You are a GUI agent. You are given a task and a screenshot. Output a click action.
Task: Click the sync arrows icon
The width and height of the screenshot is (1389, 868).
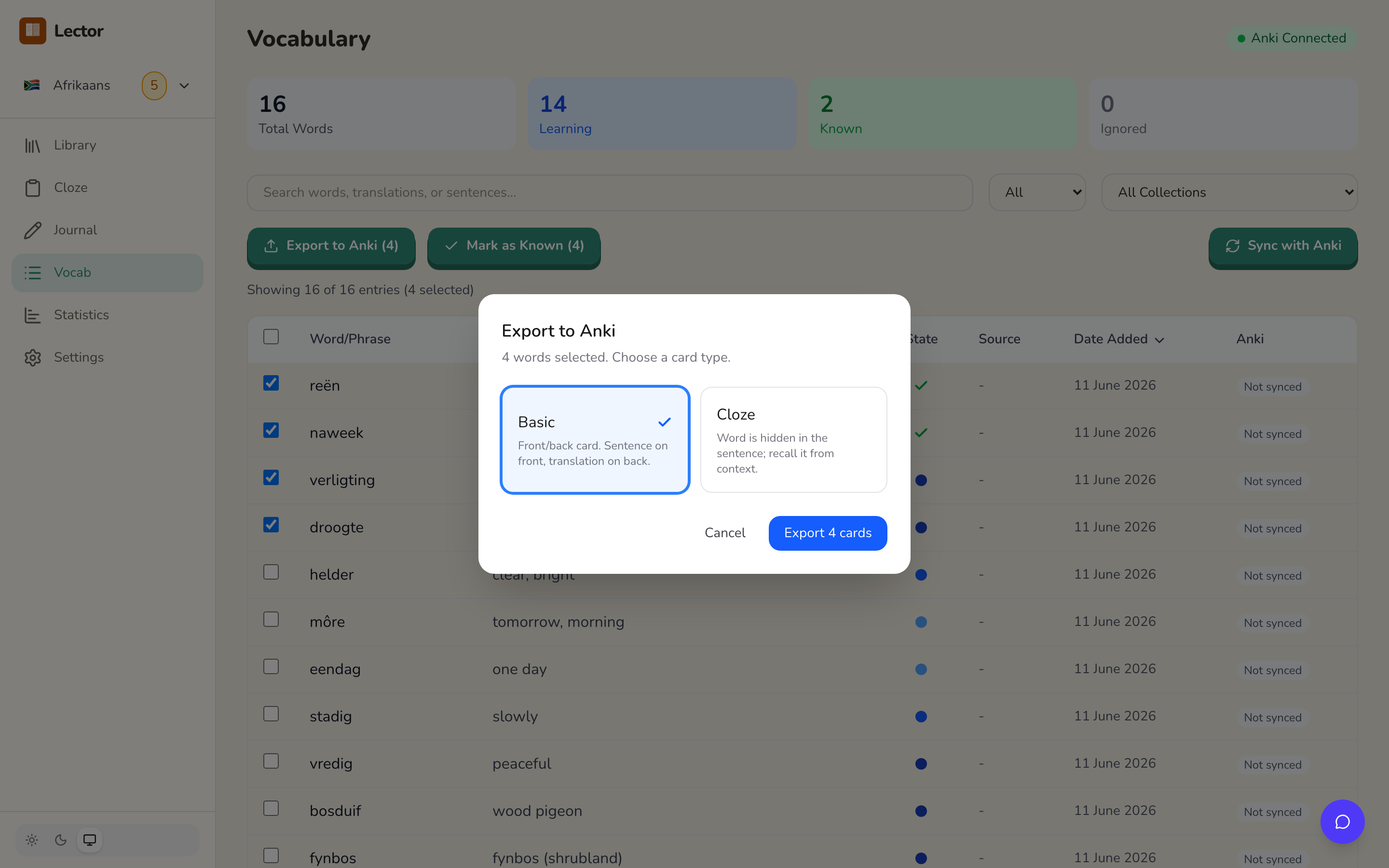coord(1232,246)
